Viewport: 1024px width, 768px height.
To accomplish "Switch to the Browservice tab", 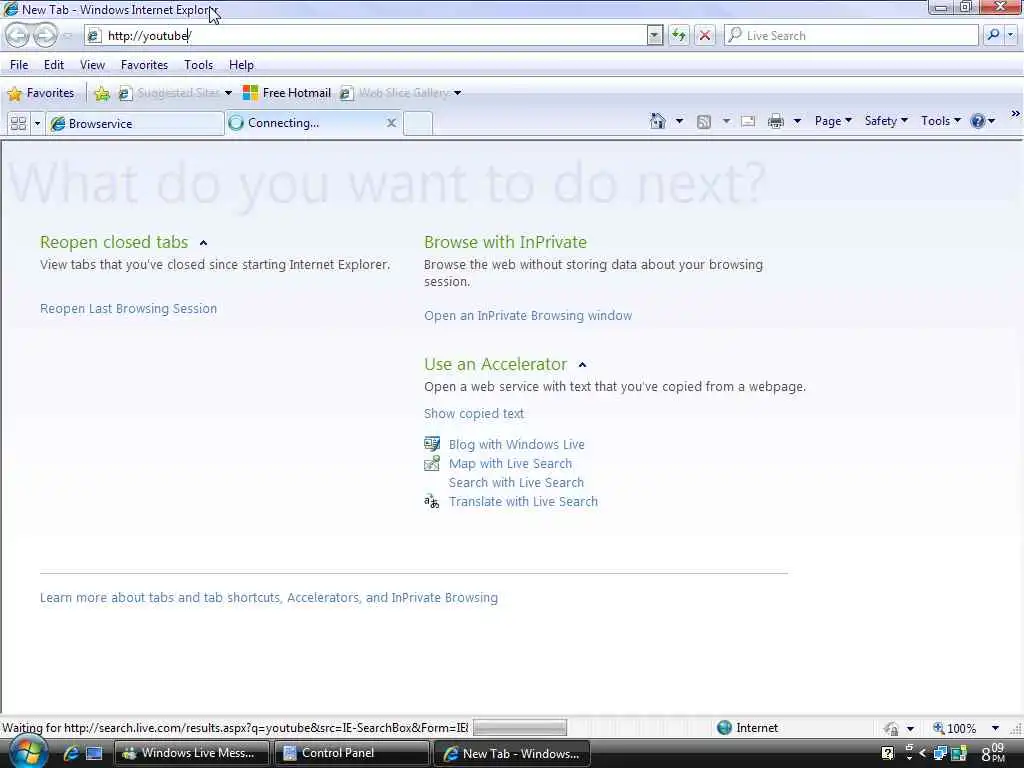I will (x=135, y=123).
